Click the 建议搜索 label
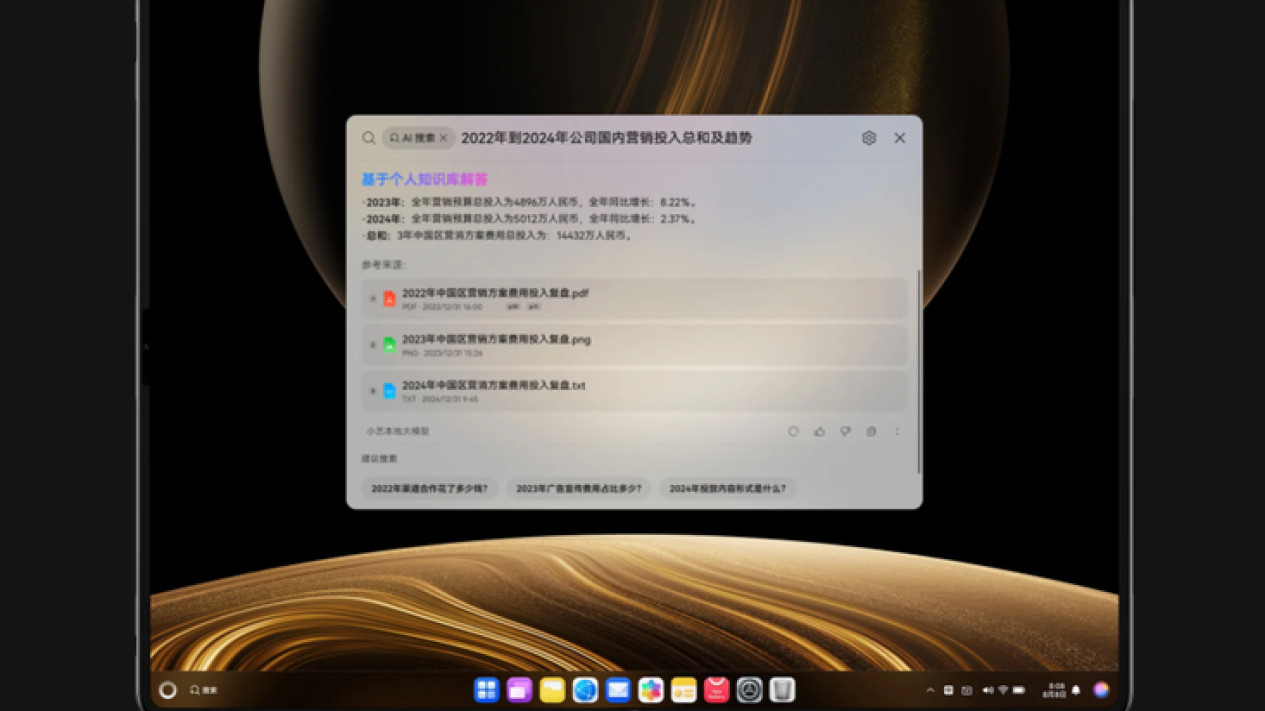This screenshot has height=711, width=1265. [x=380, y=459]
